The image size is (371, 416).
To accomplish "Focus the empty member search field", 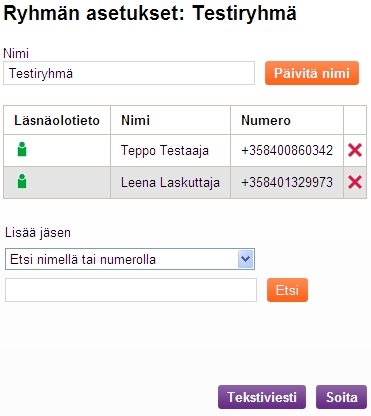I will point(131,290).
